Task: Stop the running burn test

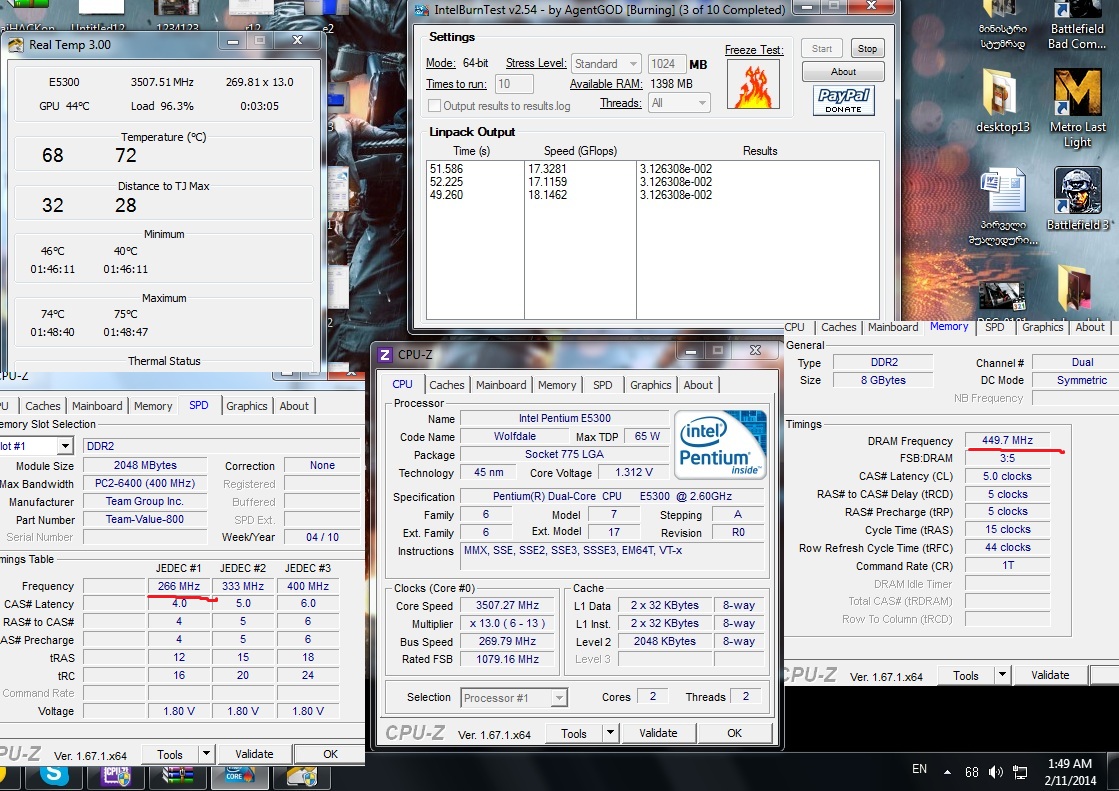Action: pos(867,49)
